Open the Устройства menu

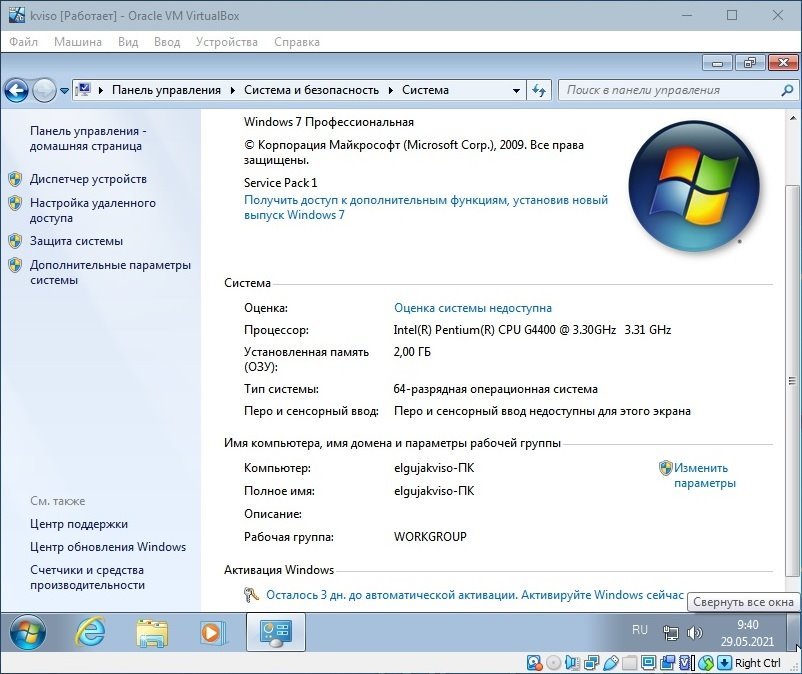click(x=226, y=42)
